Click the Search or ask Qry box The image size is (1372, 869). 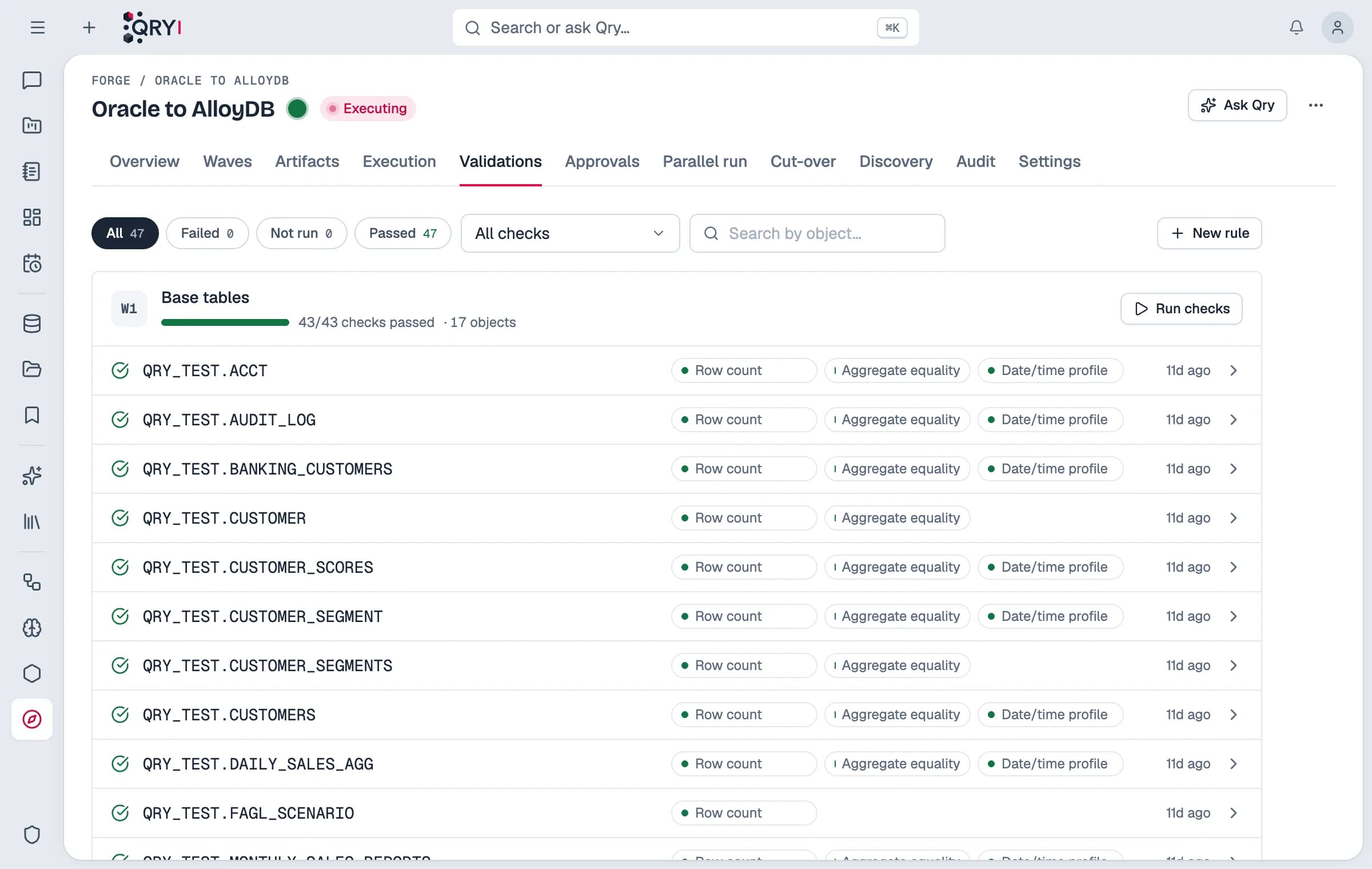tap(685, 27)
